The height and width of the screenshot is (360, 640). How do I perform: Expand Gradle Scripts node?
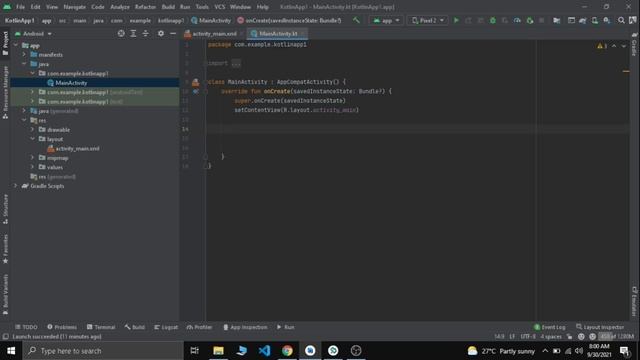[x=16, y=186]
